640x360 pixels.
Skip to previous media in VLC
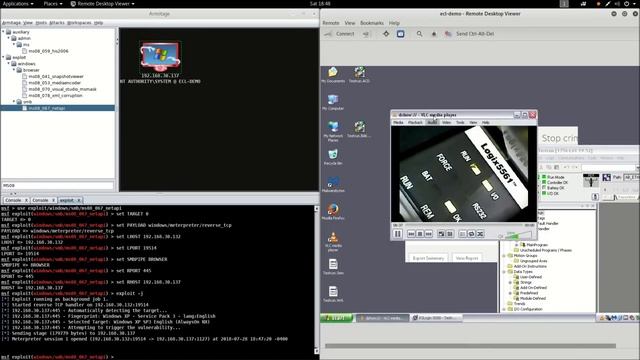[411, 234]
